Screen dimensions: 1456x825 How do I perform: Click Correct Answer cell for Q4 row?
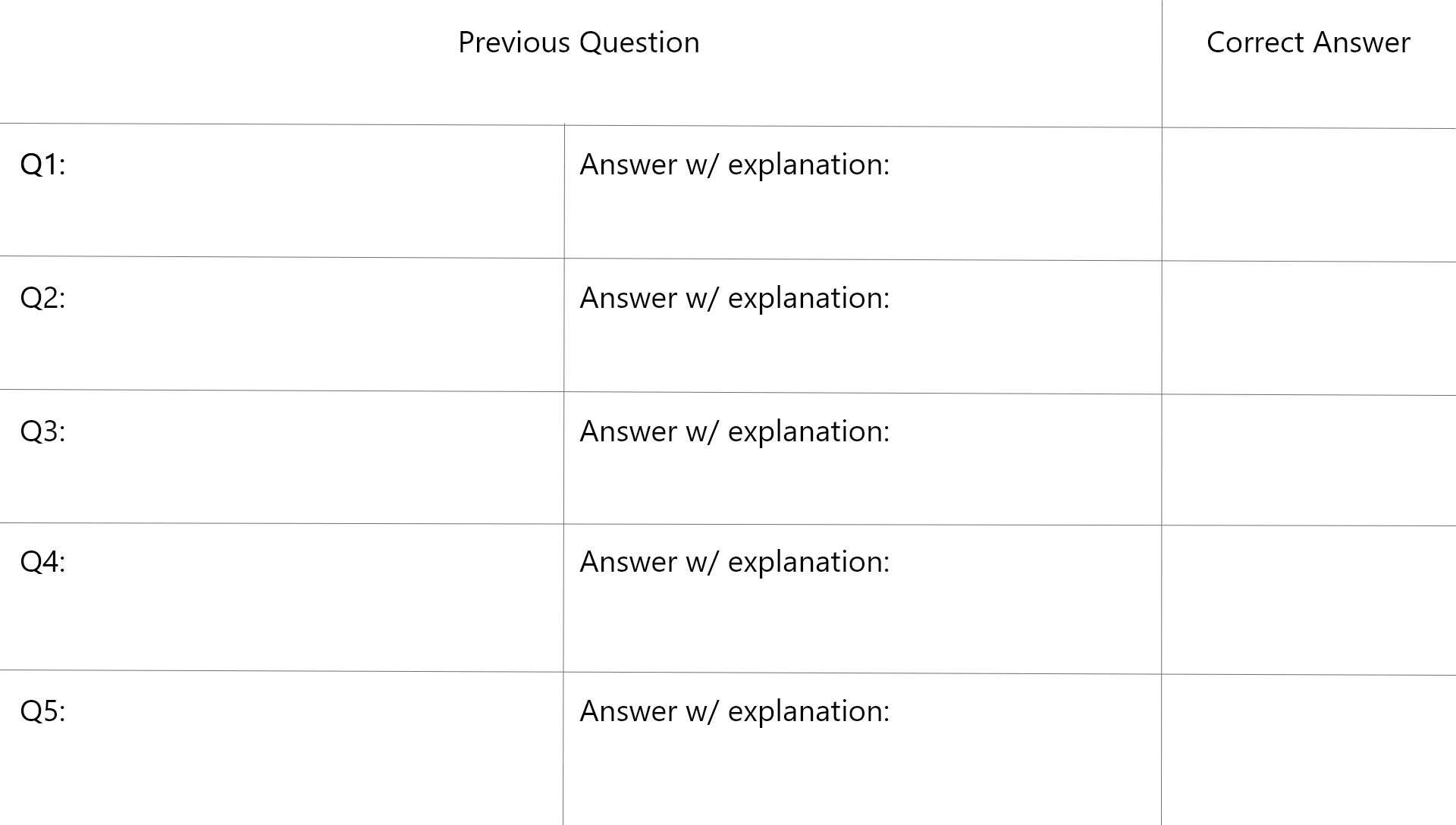tap(1309, 600)
